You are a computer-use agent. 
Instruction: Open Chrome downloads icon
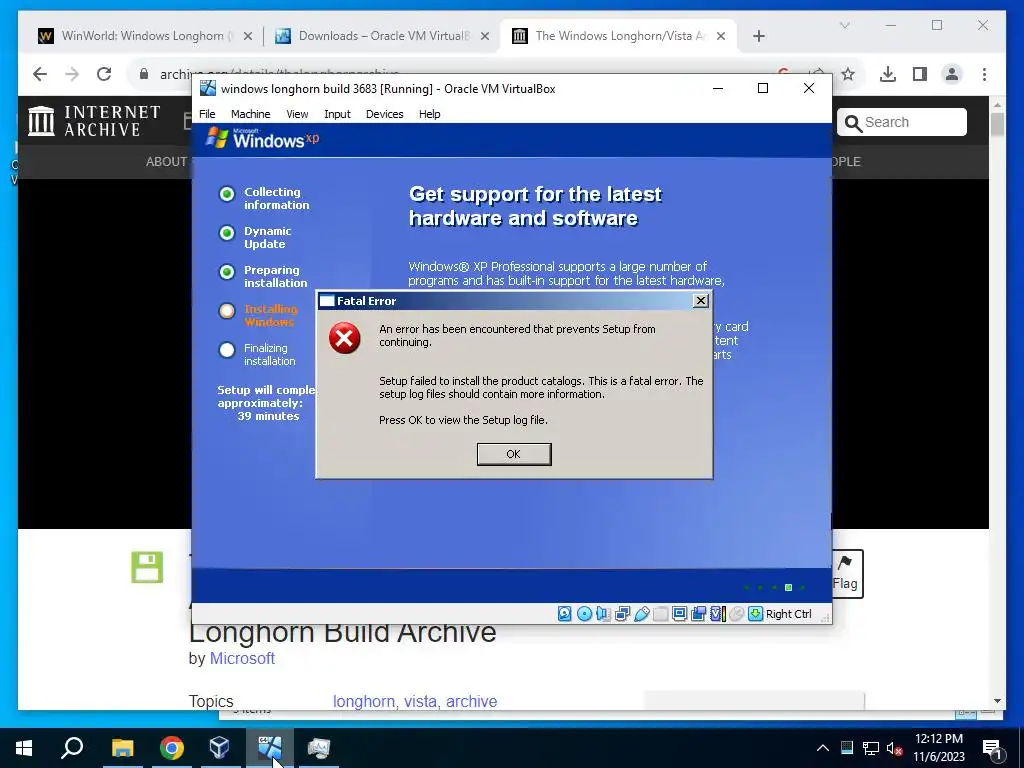888,74
